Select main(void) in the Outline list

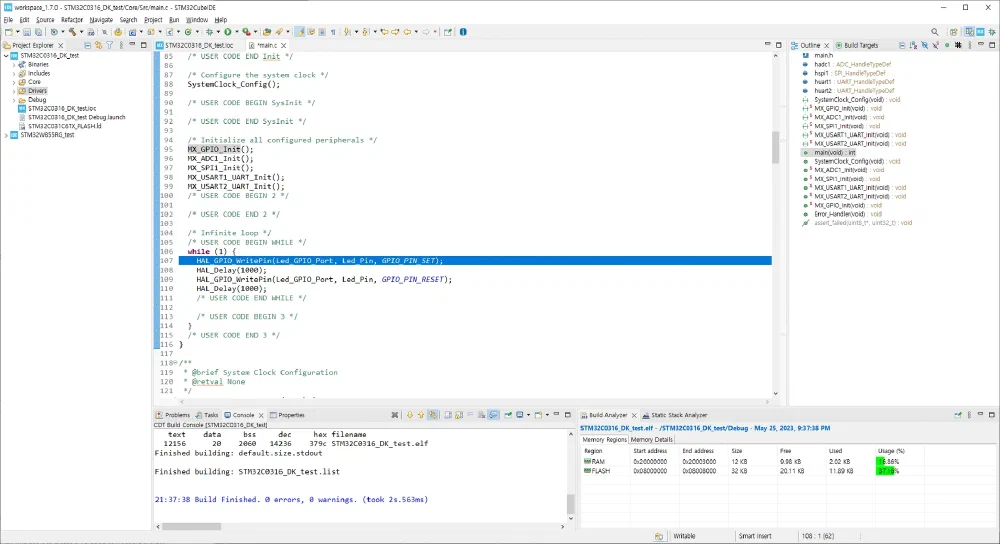click(834, 152)
